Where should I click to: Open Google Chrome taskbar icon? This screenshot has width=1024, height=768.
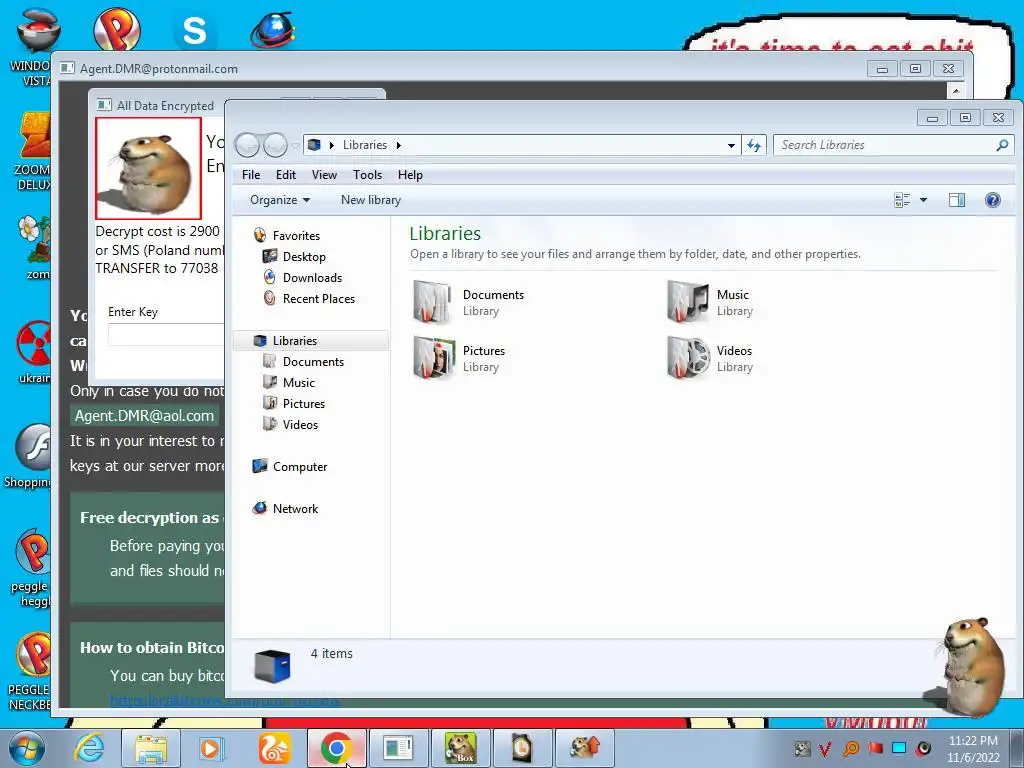tap(336, 748)
